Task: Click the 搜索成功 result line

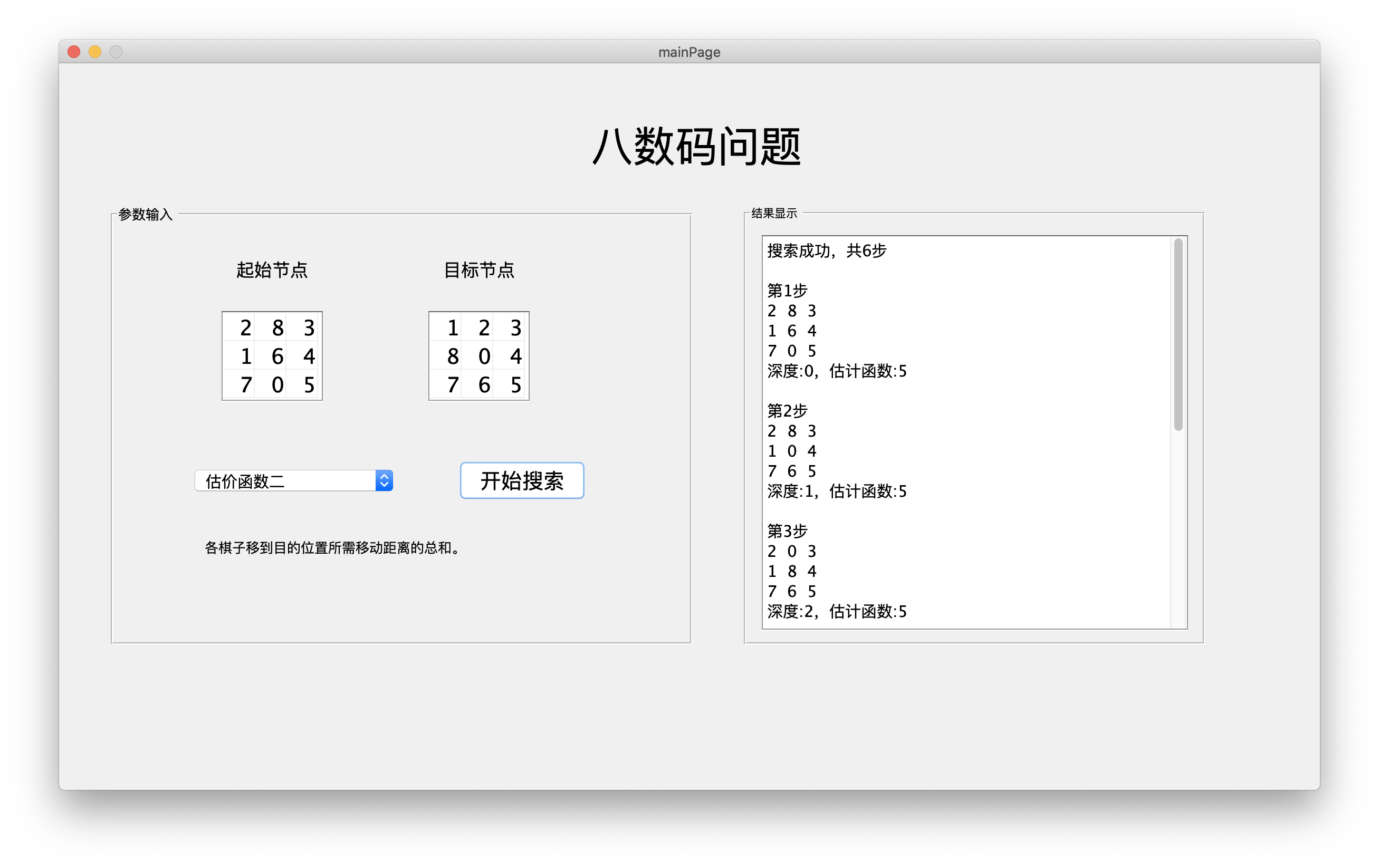Action: click(x=826, y=251)
